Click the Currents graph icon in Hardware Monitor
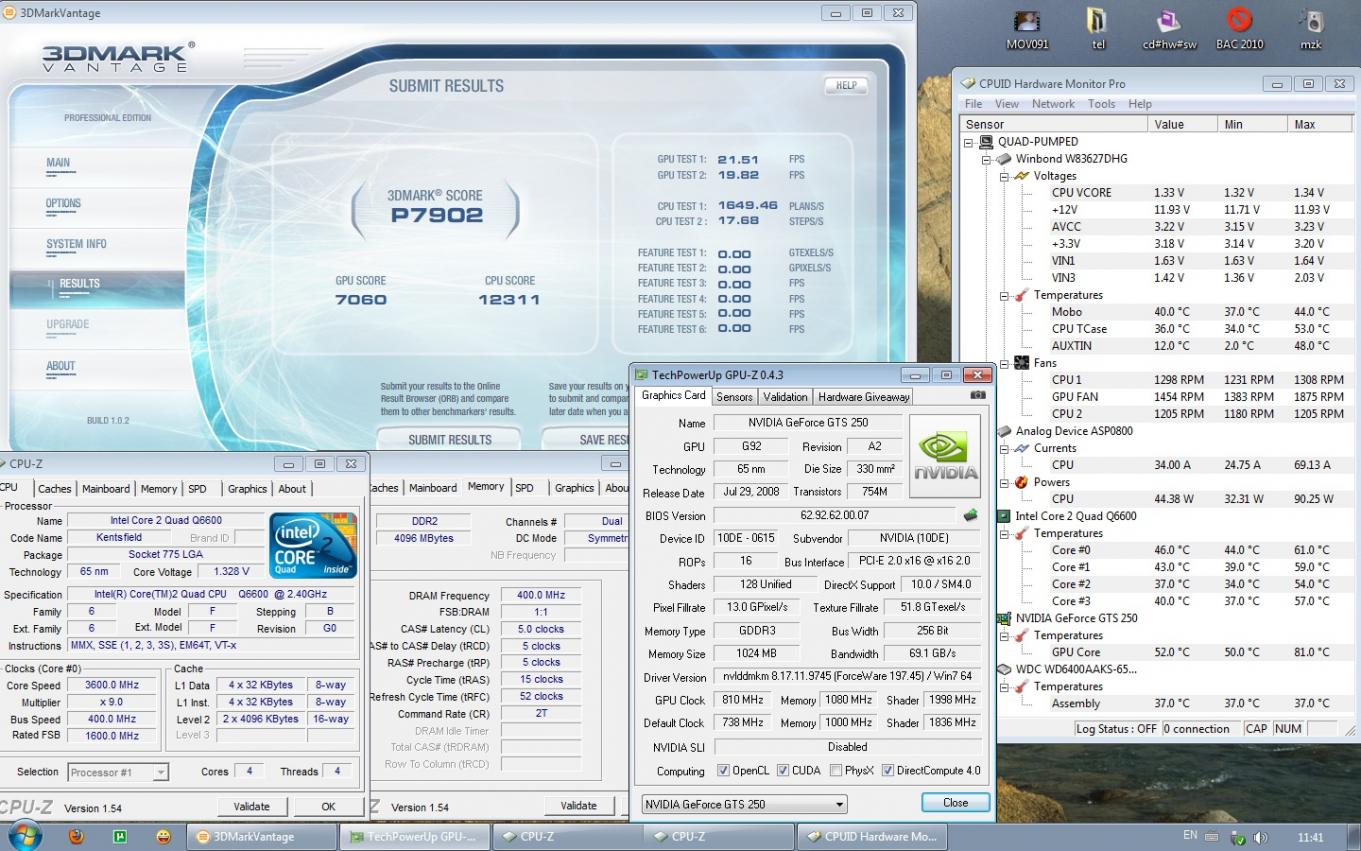 click(x=1022, y=448)
